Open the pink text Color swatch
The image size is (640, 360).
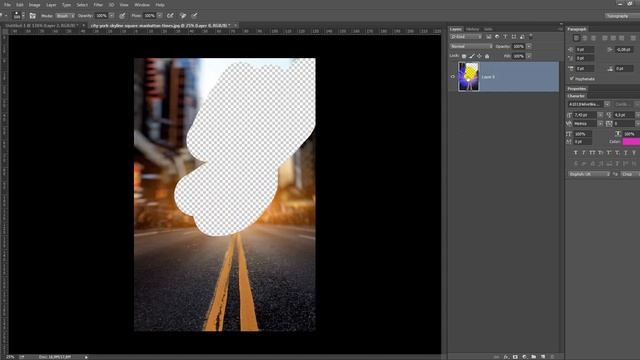pyautogui.click(x=631, y=142)
